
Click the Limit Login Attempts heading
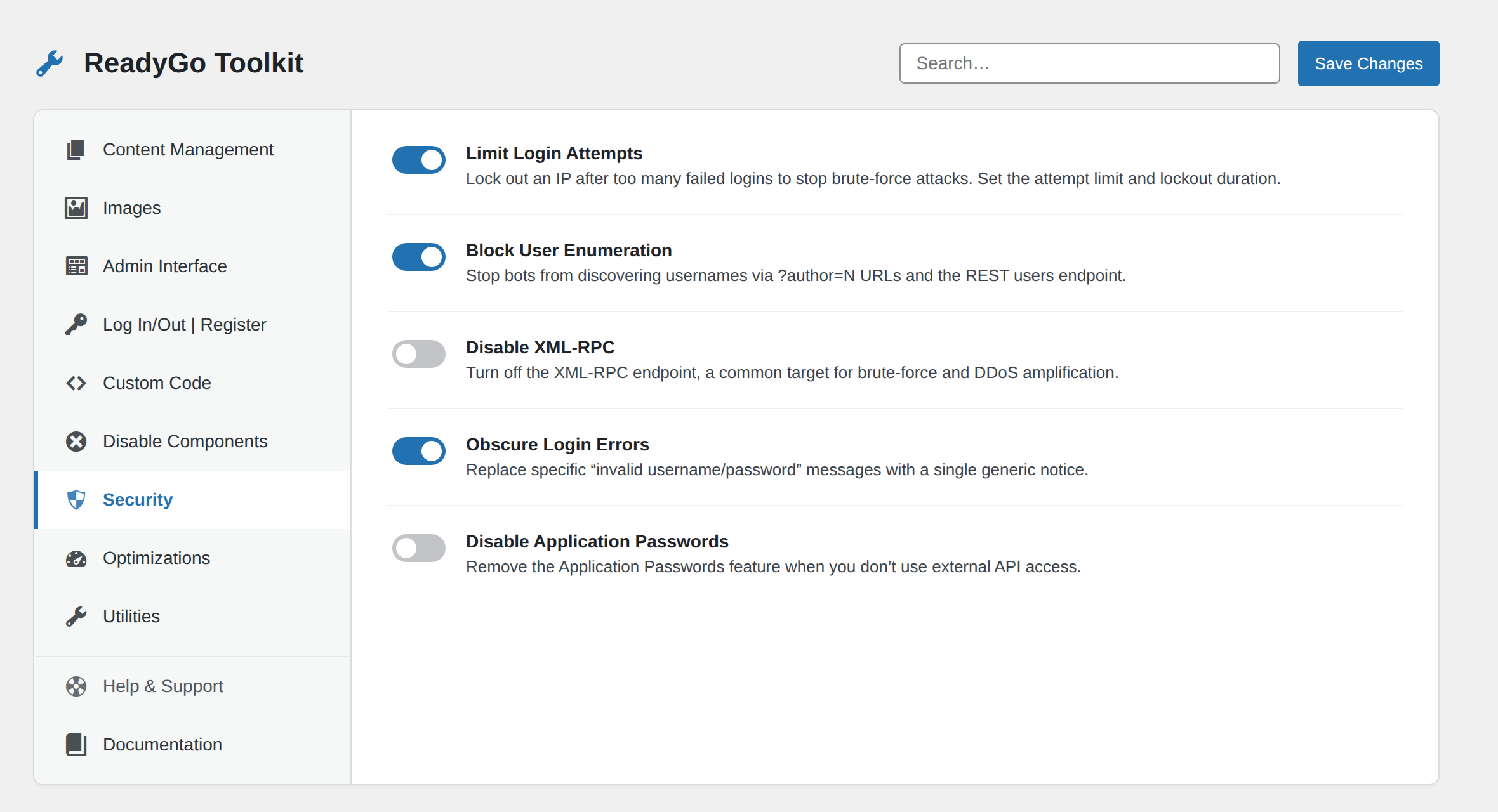pos(554,154)
